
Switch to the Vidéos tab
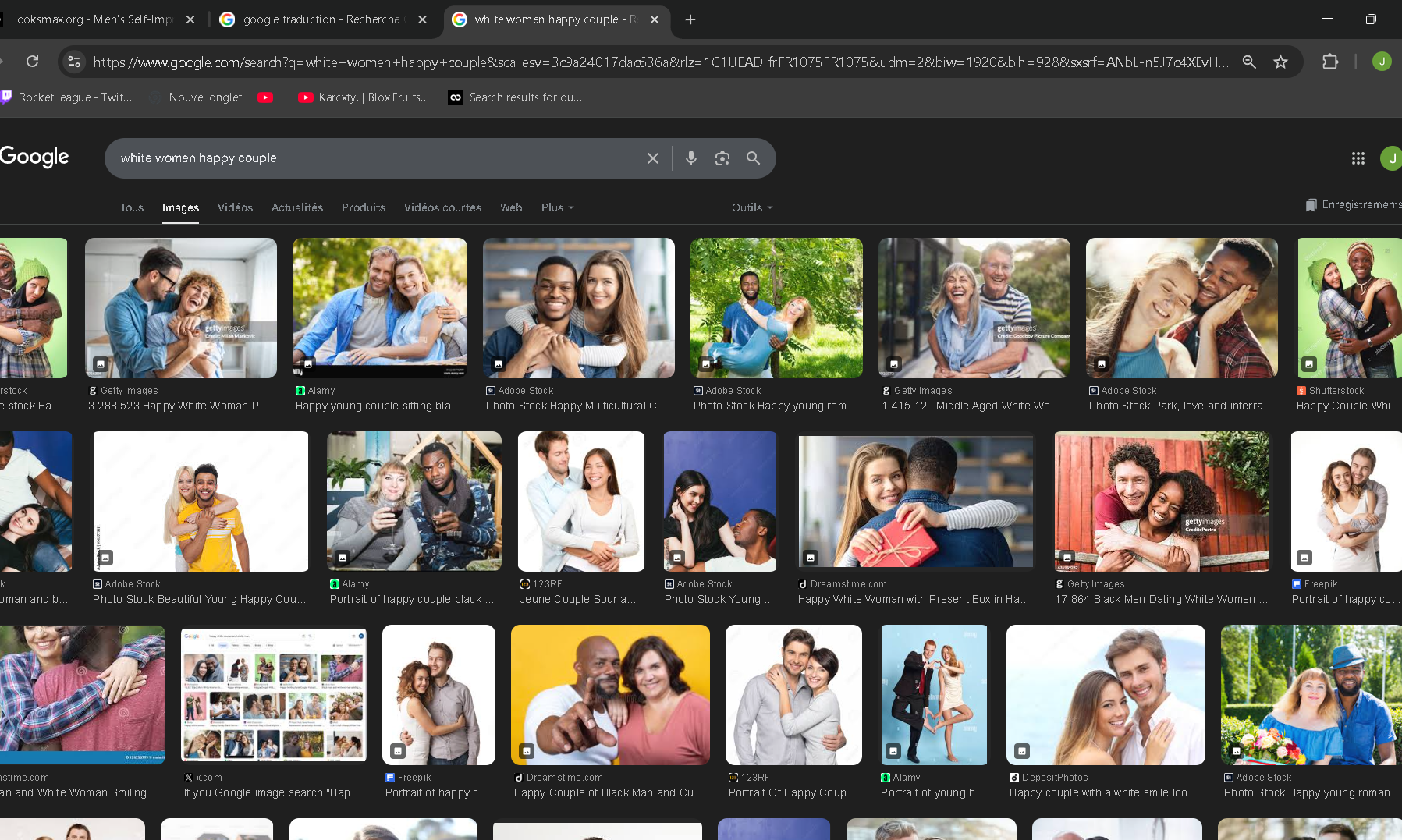coord(235,207)
